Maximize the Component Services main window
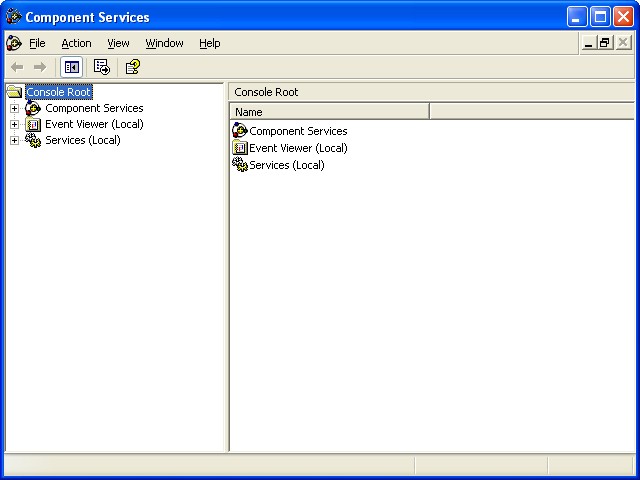This screenshot has height=480, width=640. [x=600, y=17]
